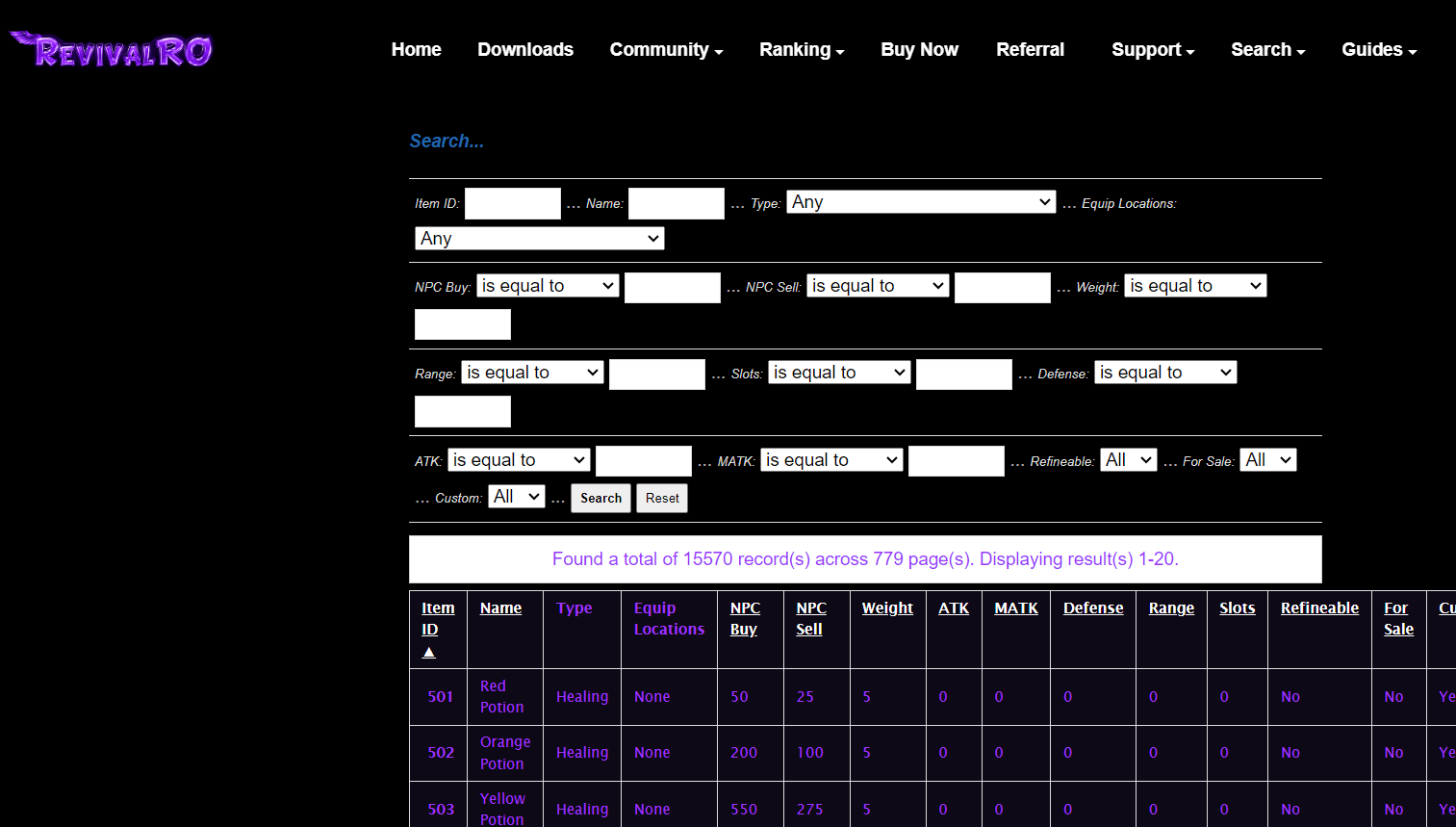This screenshot has width=1456, height=827.
Task: Expand the Guides navigation menu
Action: click(1378, 50)
